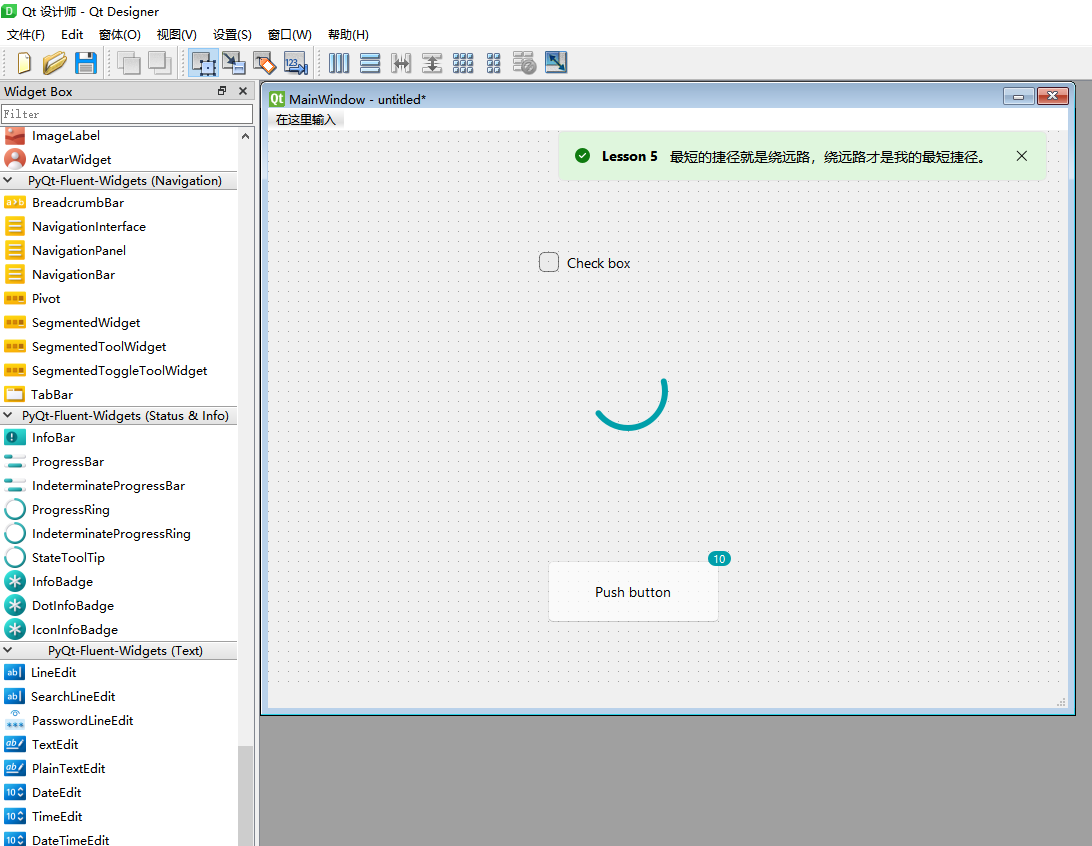This screenshot has width=1092, height=846.
Task: Select TimeEdit in the widget list
Action: coord(57,816)
